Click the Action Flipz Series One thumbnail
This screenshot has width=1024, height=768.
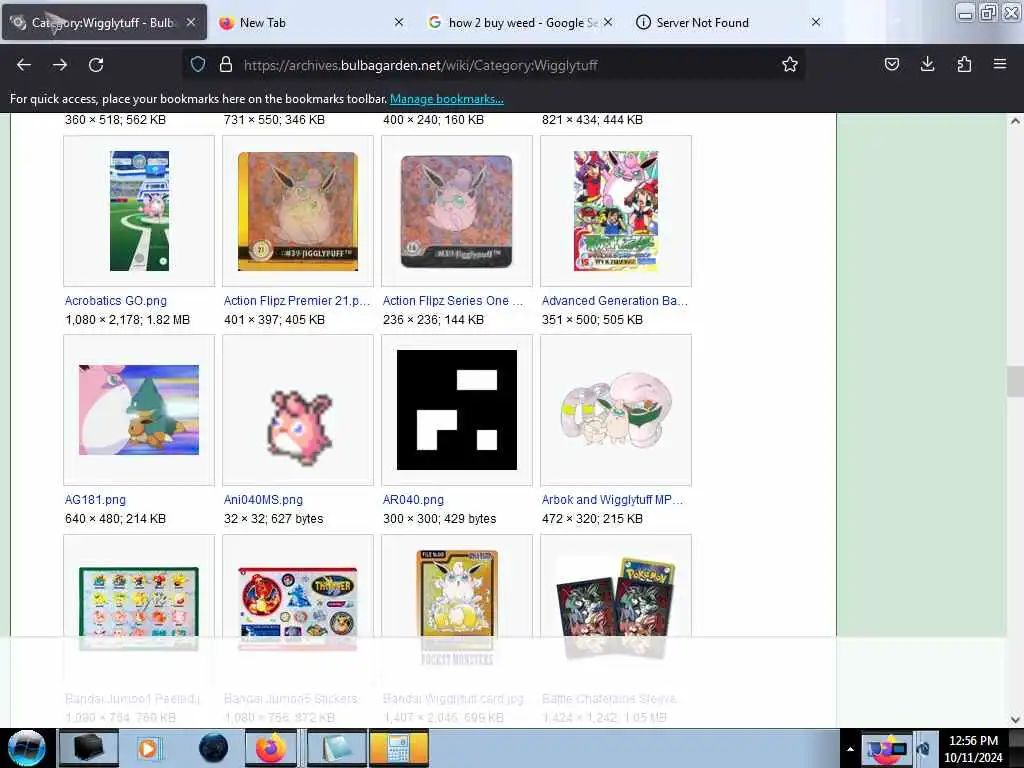coord(456,211)
